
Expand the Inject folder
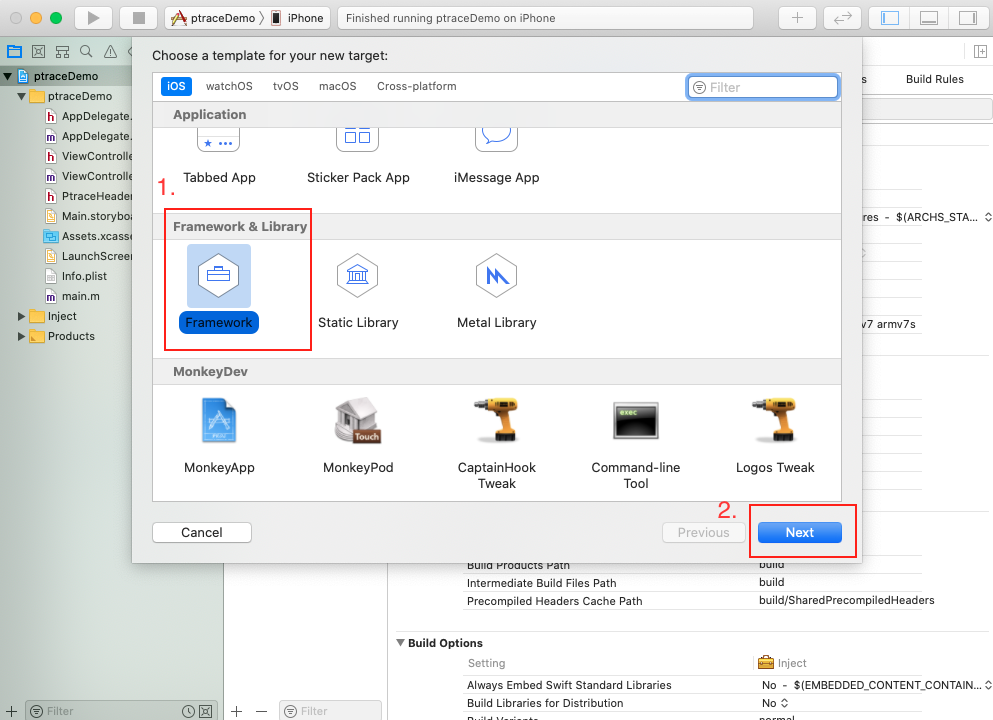click(22, 316)
